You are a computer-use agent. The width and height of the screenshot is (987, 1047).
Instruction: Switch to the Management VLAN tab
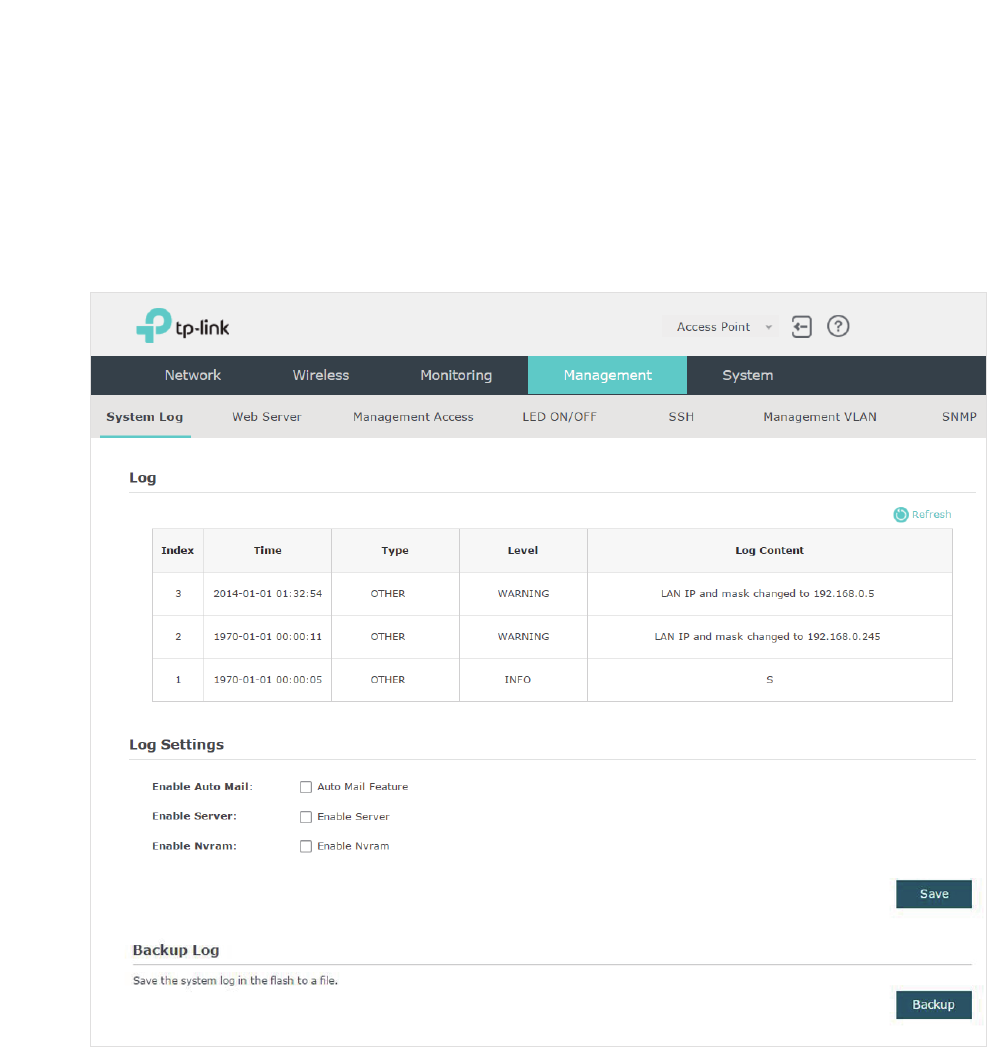pos(820,417)
